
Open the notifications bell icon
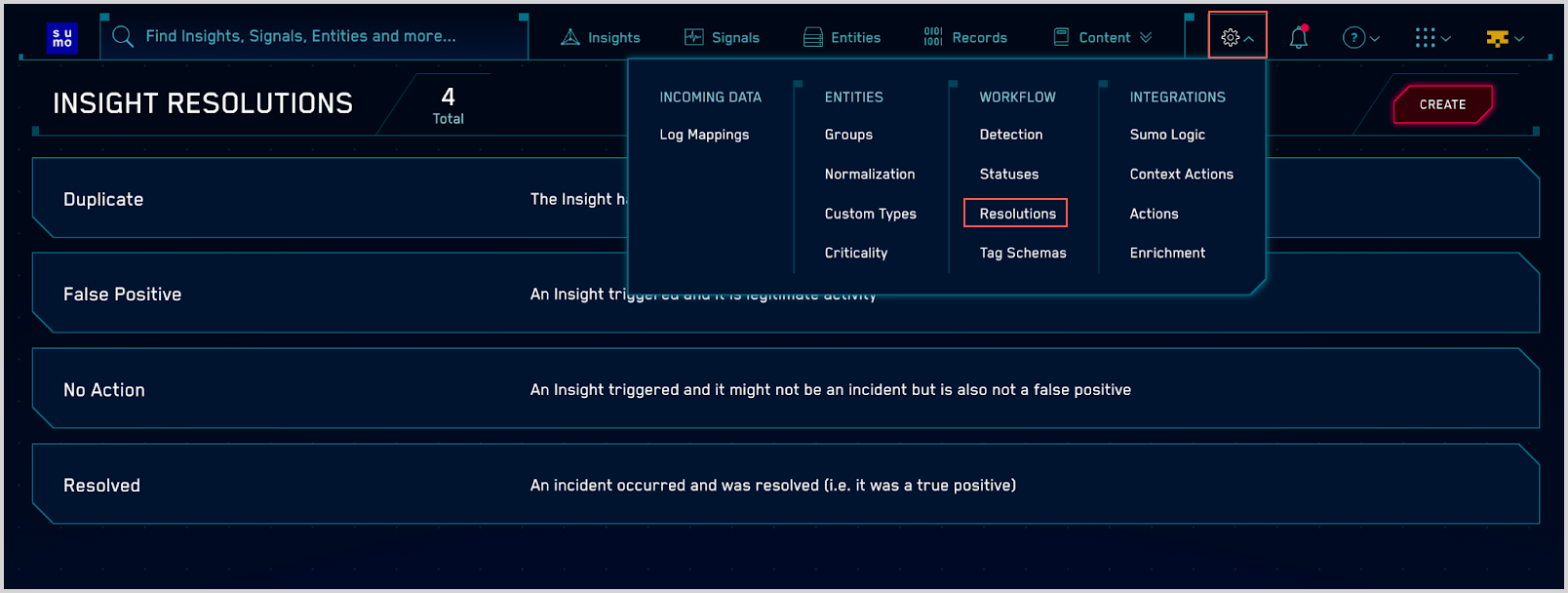1298,38
